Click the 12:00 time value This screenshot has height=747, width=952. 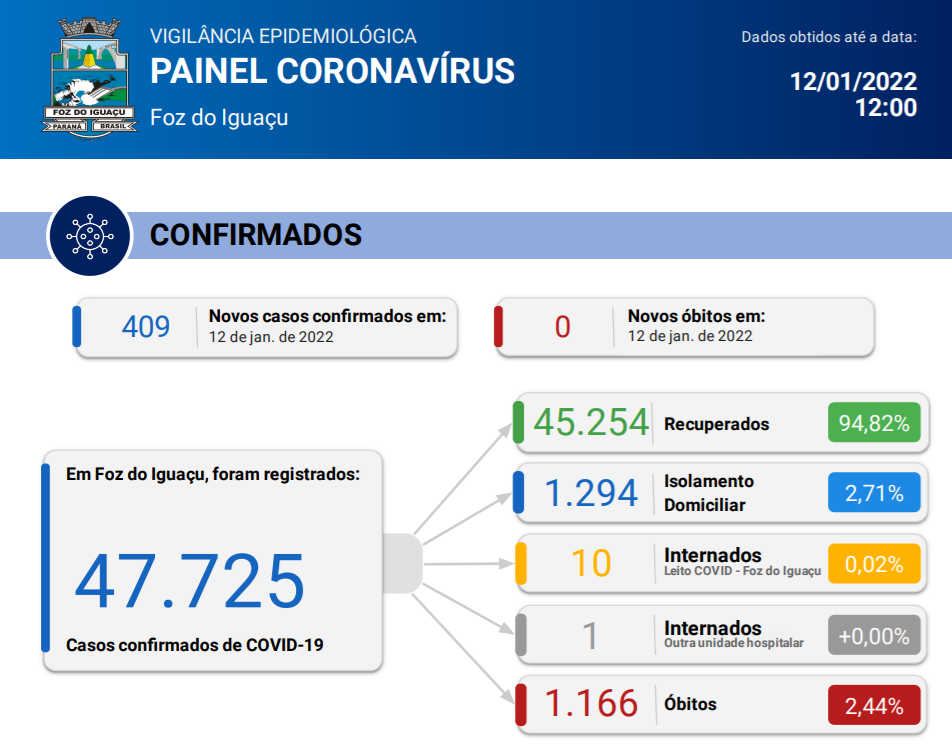(886, 108)
